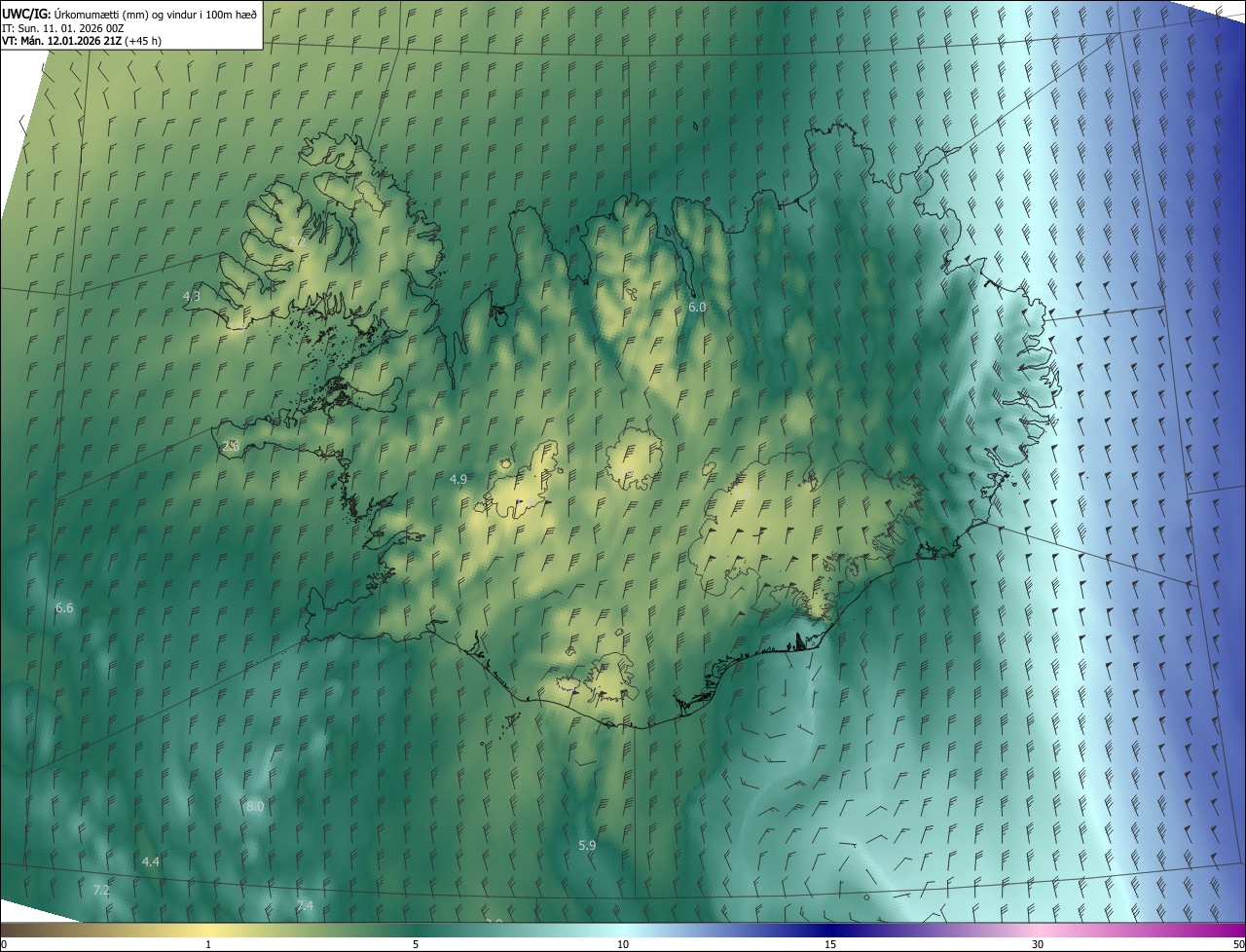
Task: Click the '10' tick on the color scale
Action: tap(623, 944)
